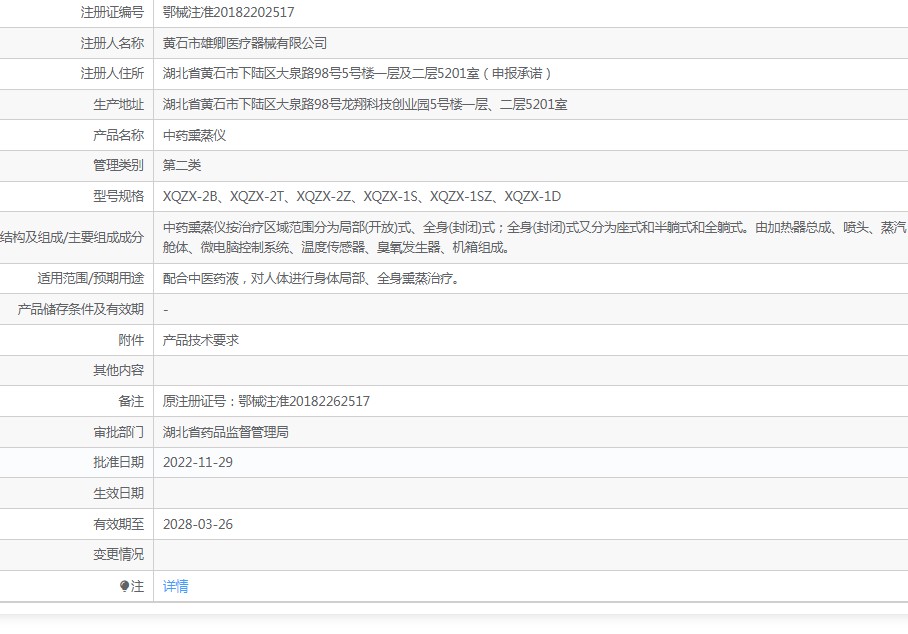Select the label 适用范围/预期用途

[x=90, y=278]
